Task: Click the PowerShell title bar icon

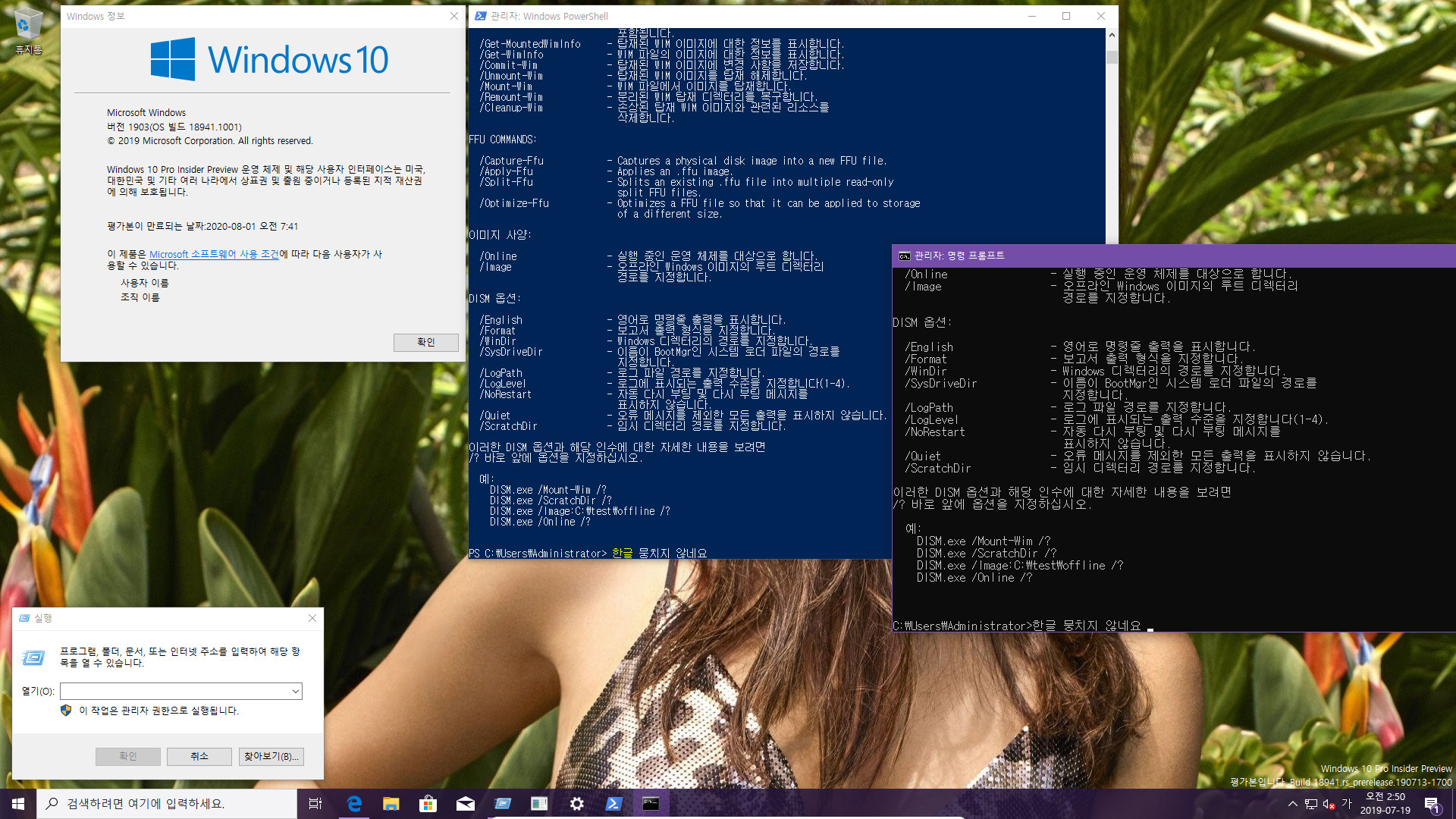Action: click(480, 16)
